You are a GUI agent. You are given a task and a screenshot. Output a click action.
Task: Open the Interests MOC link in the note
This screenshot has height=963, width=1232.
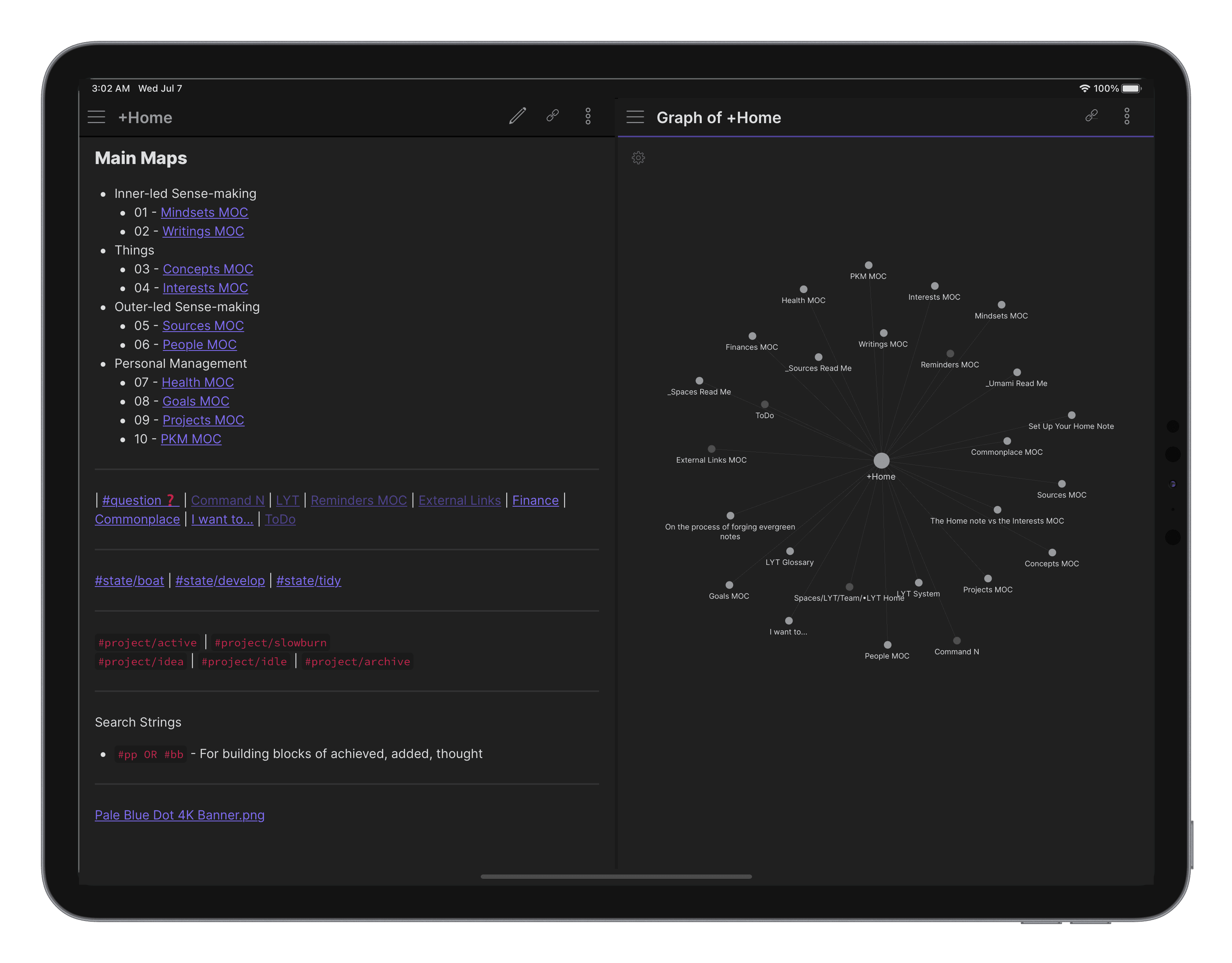point(205,288)
